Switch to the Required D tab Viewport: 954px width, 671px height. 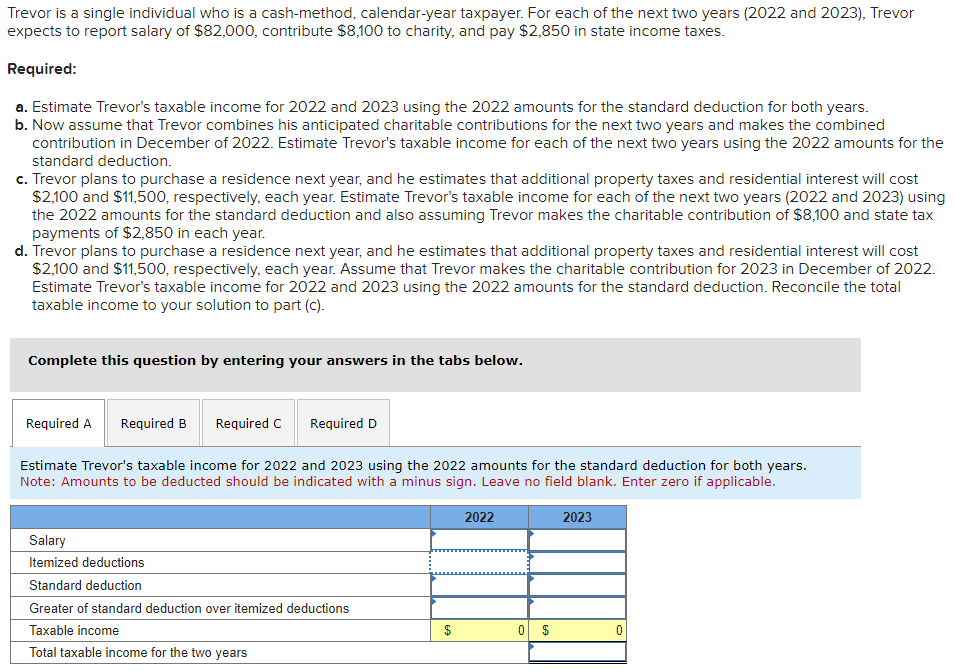click(342, 422)
